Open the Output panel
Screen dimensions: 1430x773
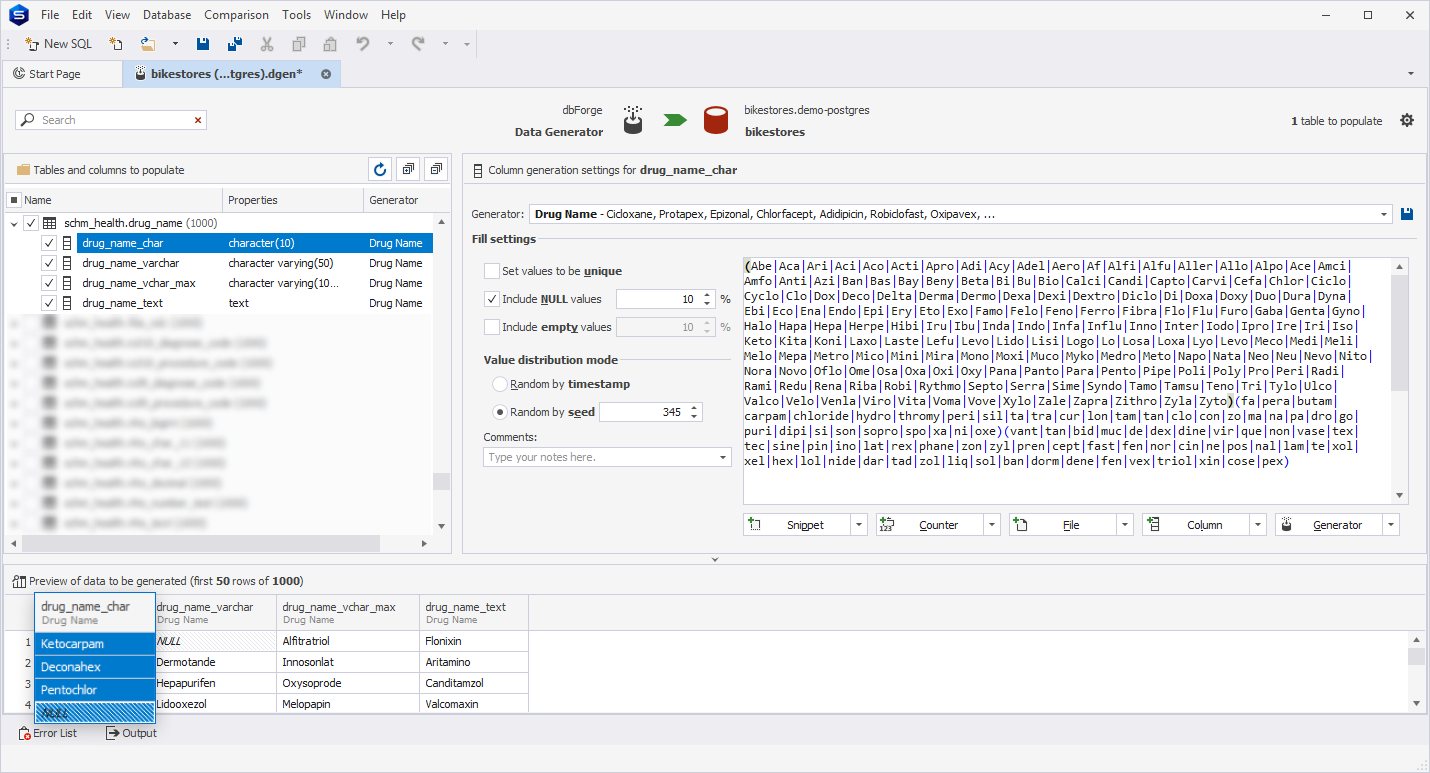(x=132, y=733)
